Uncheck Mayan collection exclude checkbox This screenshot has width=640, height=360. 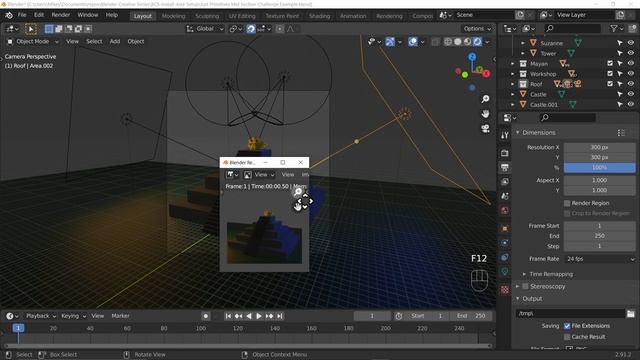tap(610, 63)
